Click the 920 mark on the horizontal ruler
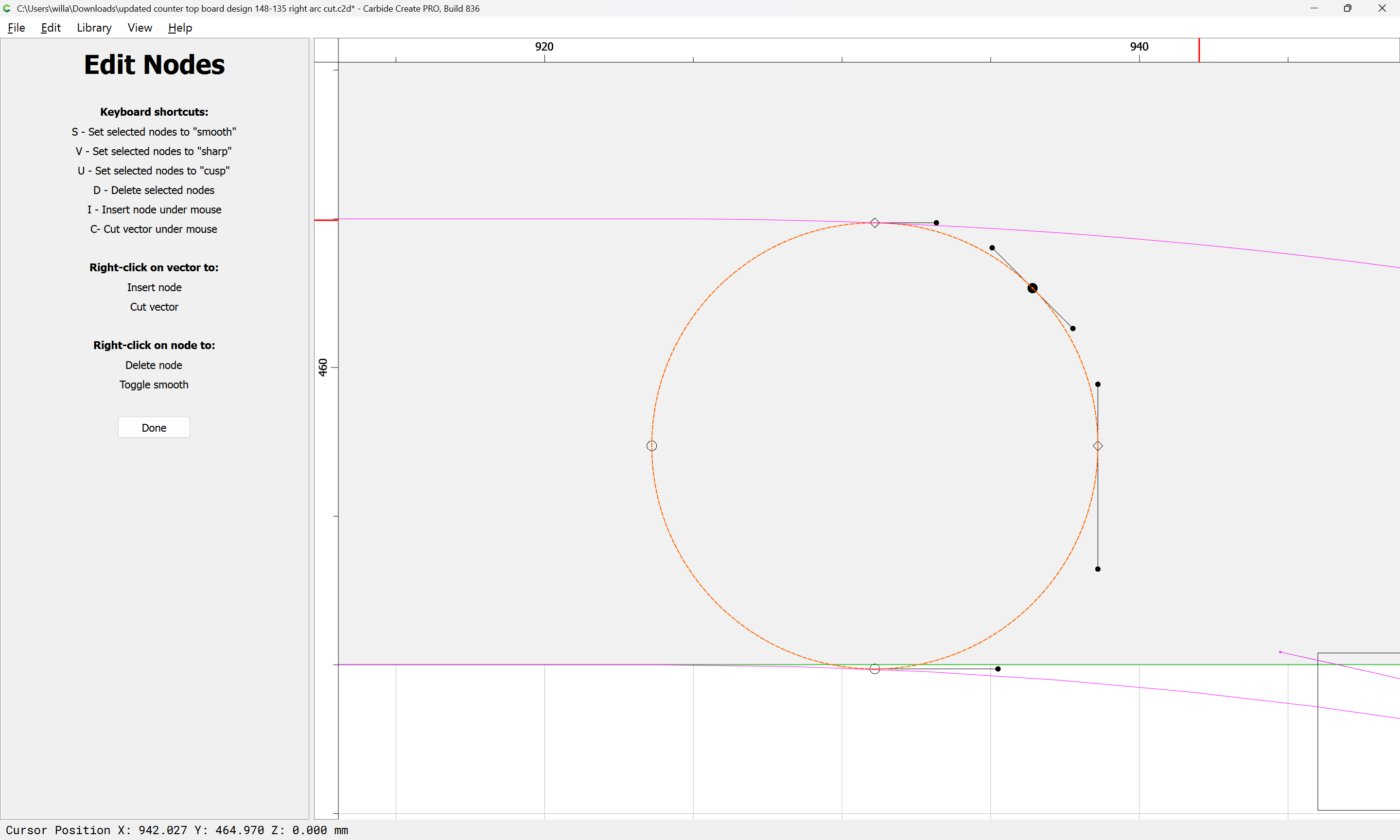Screen dimensions: 1400x840 (544, 47)
